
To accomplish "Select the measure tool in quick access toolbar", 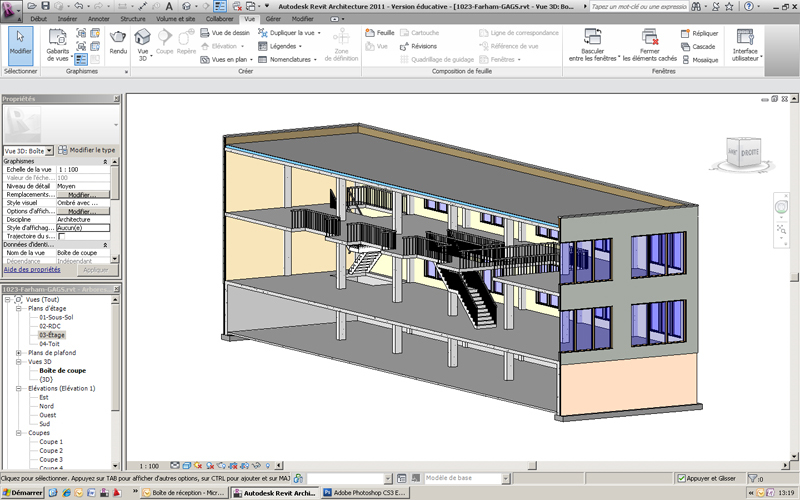I will tap(143, 6).
